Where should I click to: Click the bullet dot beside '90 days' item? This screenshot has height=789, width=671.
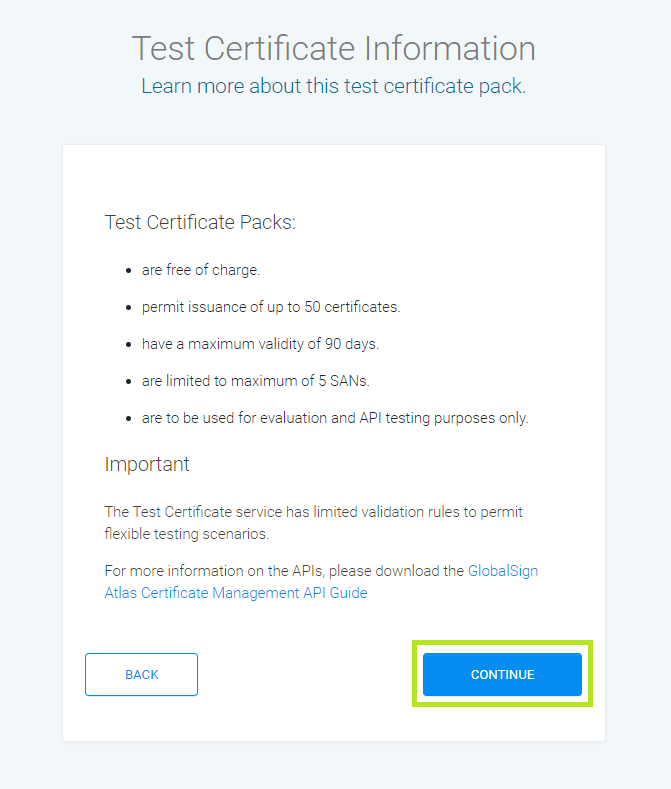click(x=129, y=345)
